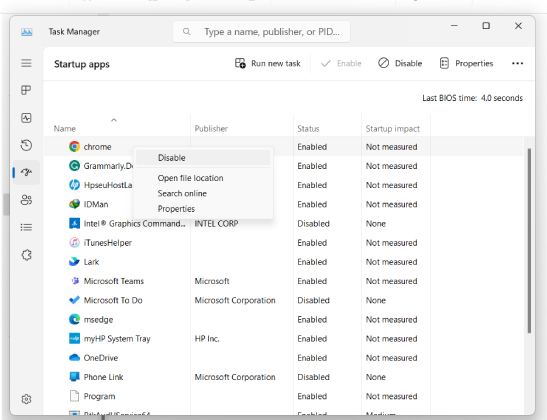
Task: Click the myHP System Tray icon
Action: click(x=74, y=338)
